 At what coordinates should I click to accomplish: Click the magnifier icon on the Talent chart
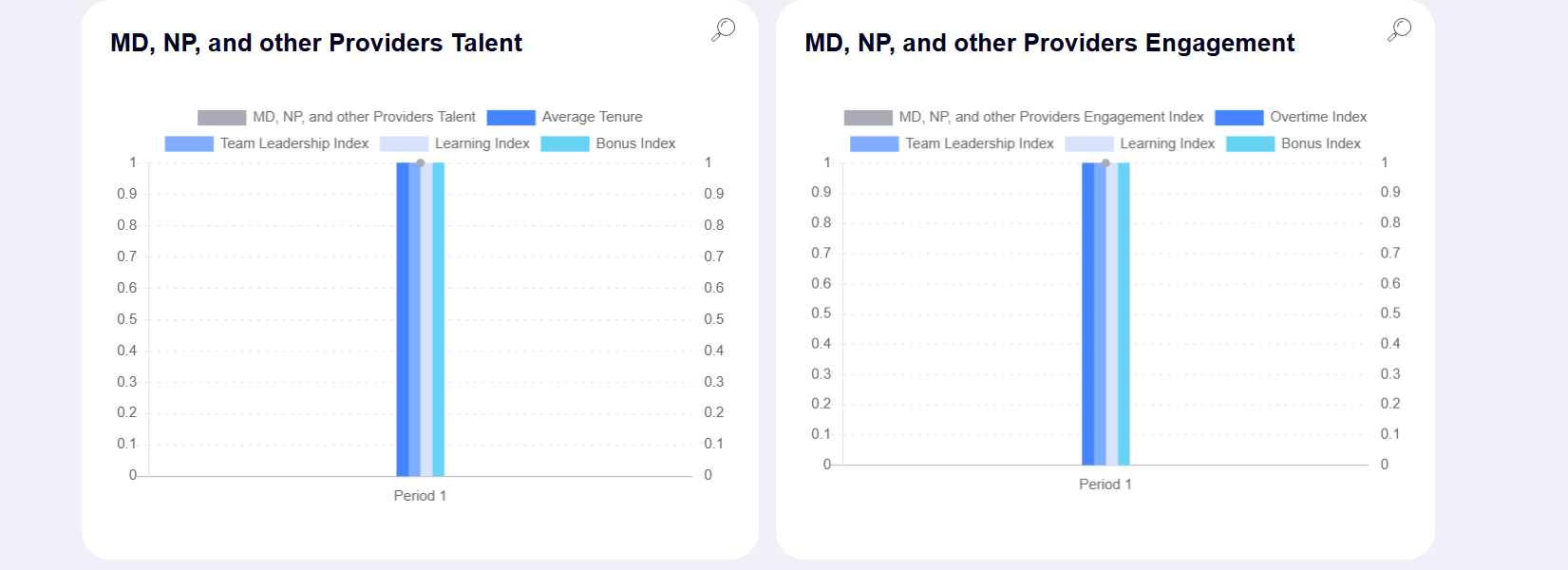[723, 29]
